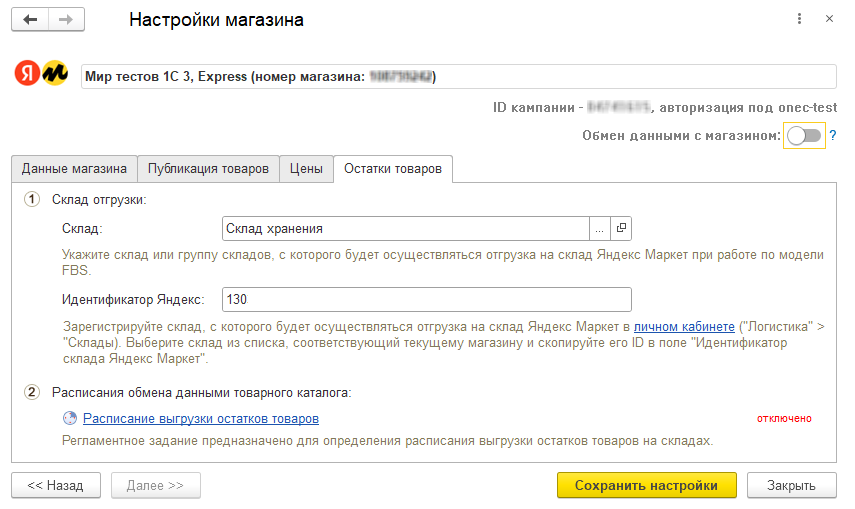
Task: Open the three-dot more options menu
Action: tap(798, 20)
